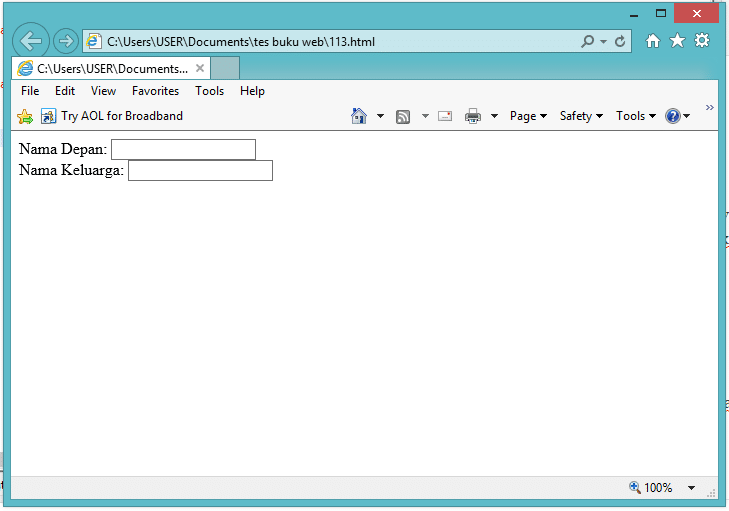Open the Edit menu
The width and height of the screenshot is (729, 511).
[x=65, y=91]
